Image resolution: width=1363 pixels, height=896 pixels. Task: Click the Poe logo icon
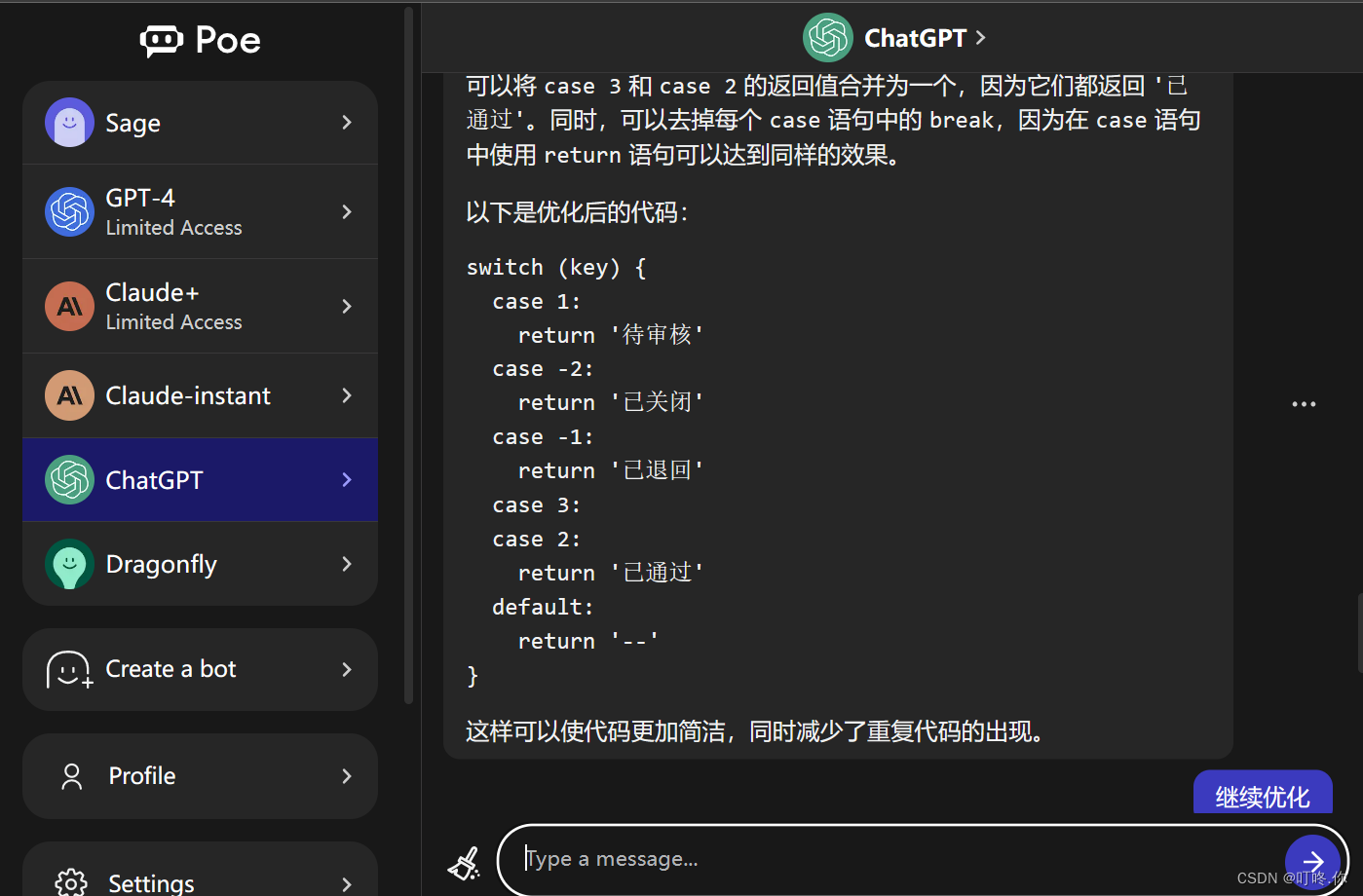[162, 41]
